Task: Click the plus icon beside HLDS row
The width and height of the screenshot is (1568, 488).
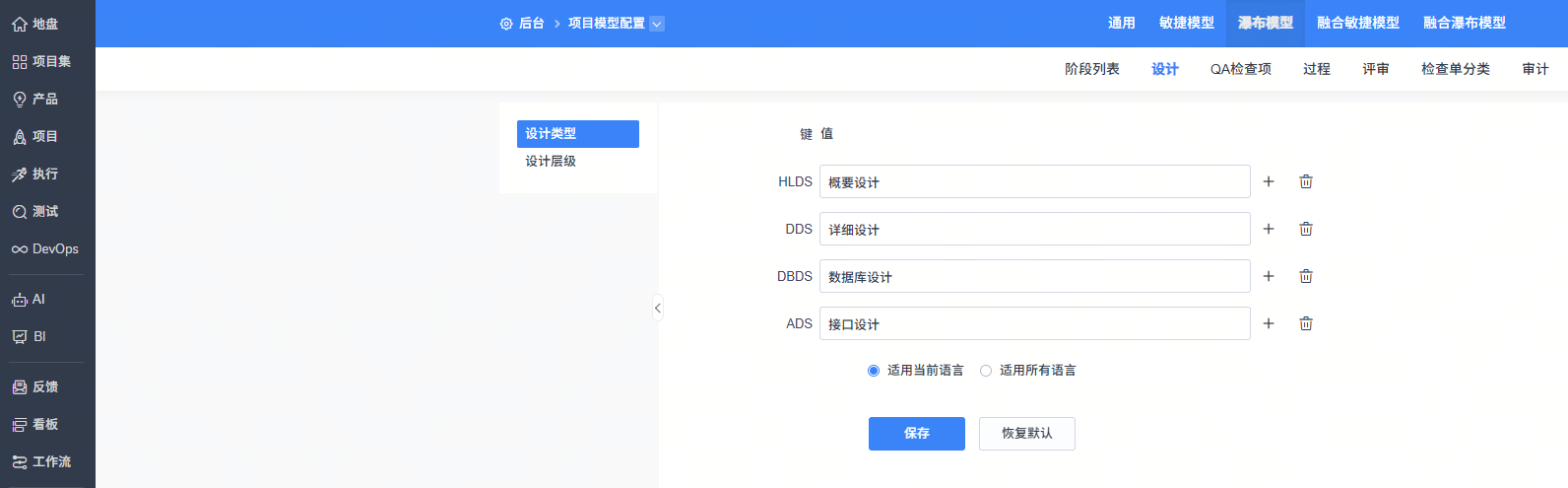Action: (1269, 181)
